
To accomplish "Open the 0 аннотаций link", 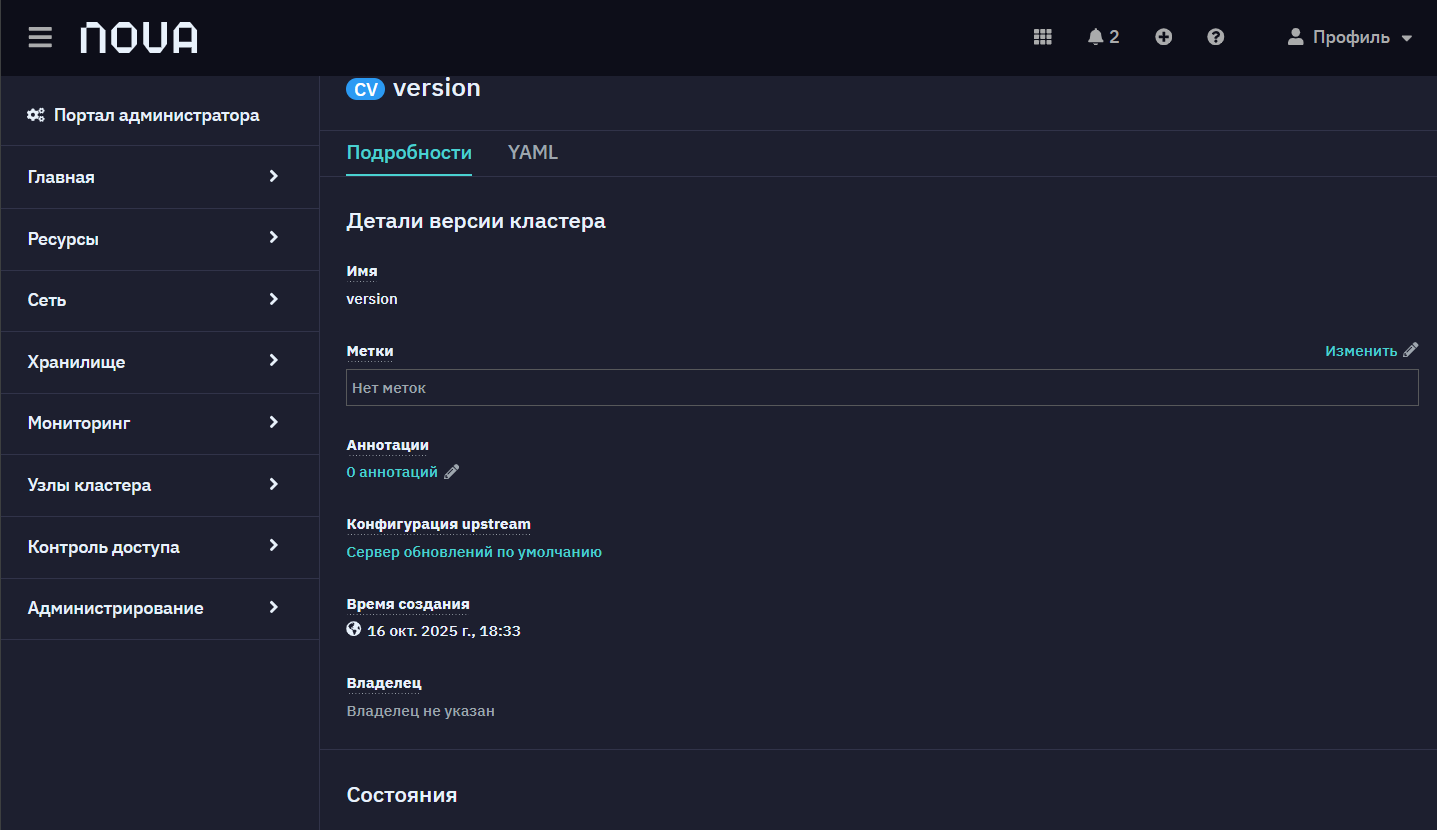I will coord(392,472).
